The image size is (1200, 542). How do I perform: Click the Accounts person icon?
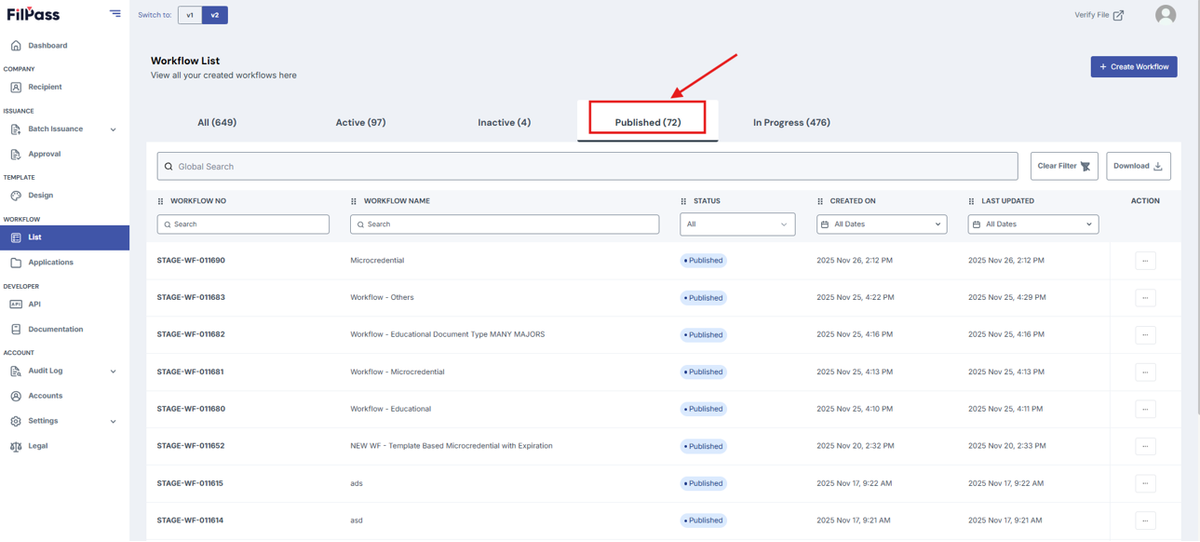[16, 396]
